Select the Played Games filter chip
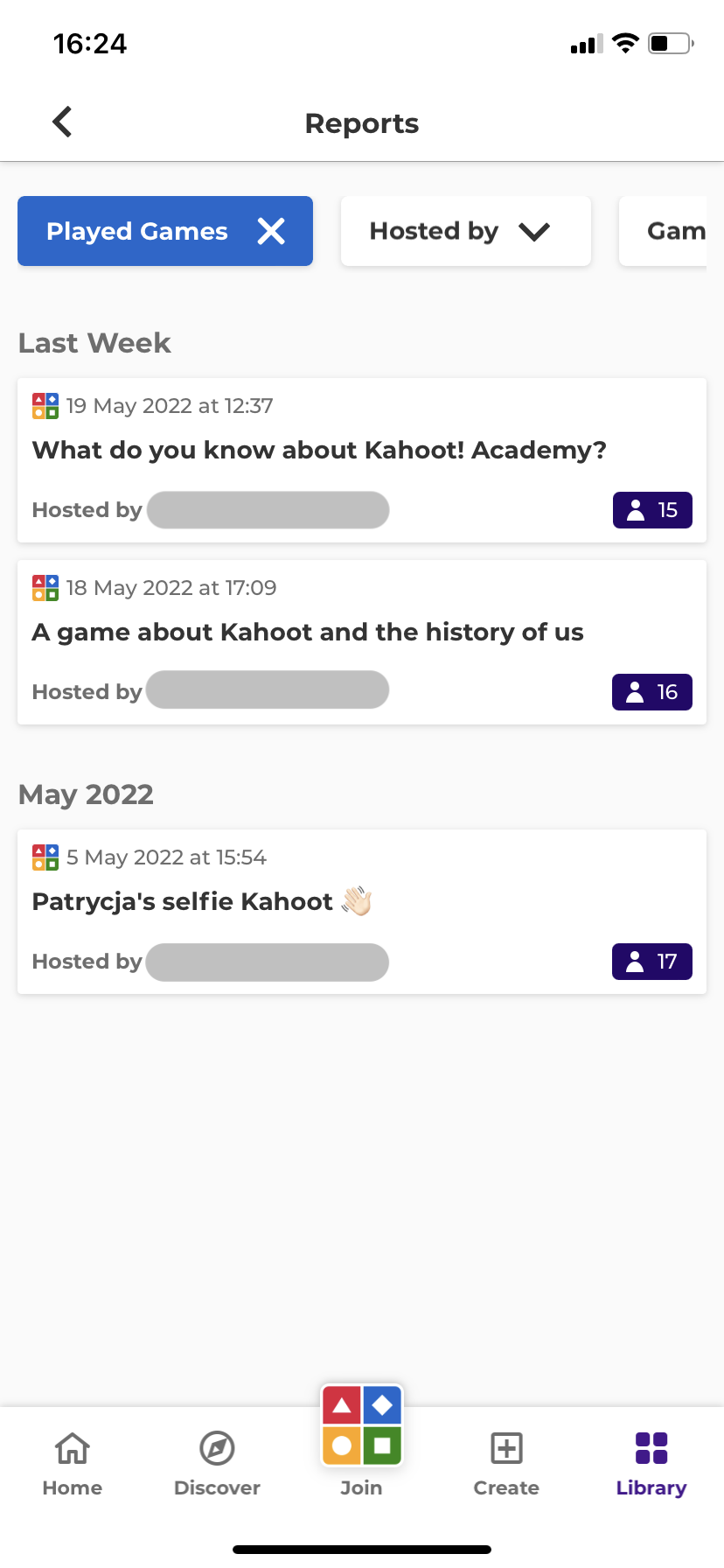 click(137, 231)
